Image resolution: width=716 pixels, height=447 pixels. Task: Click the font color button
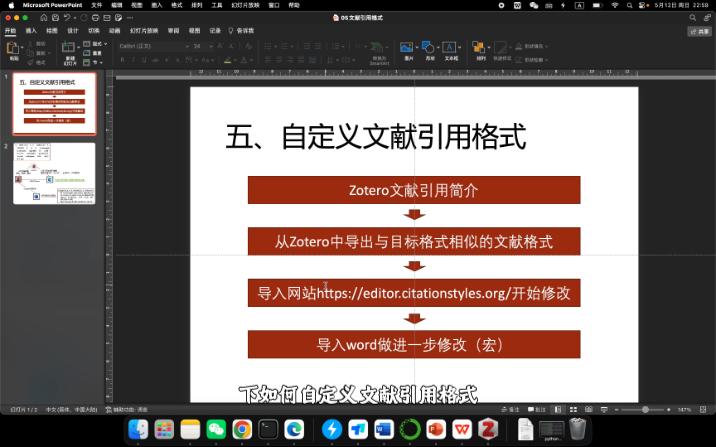point(244,60)
